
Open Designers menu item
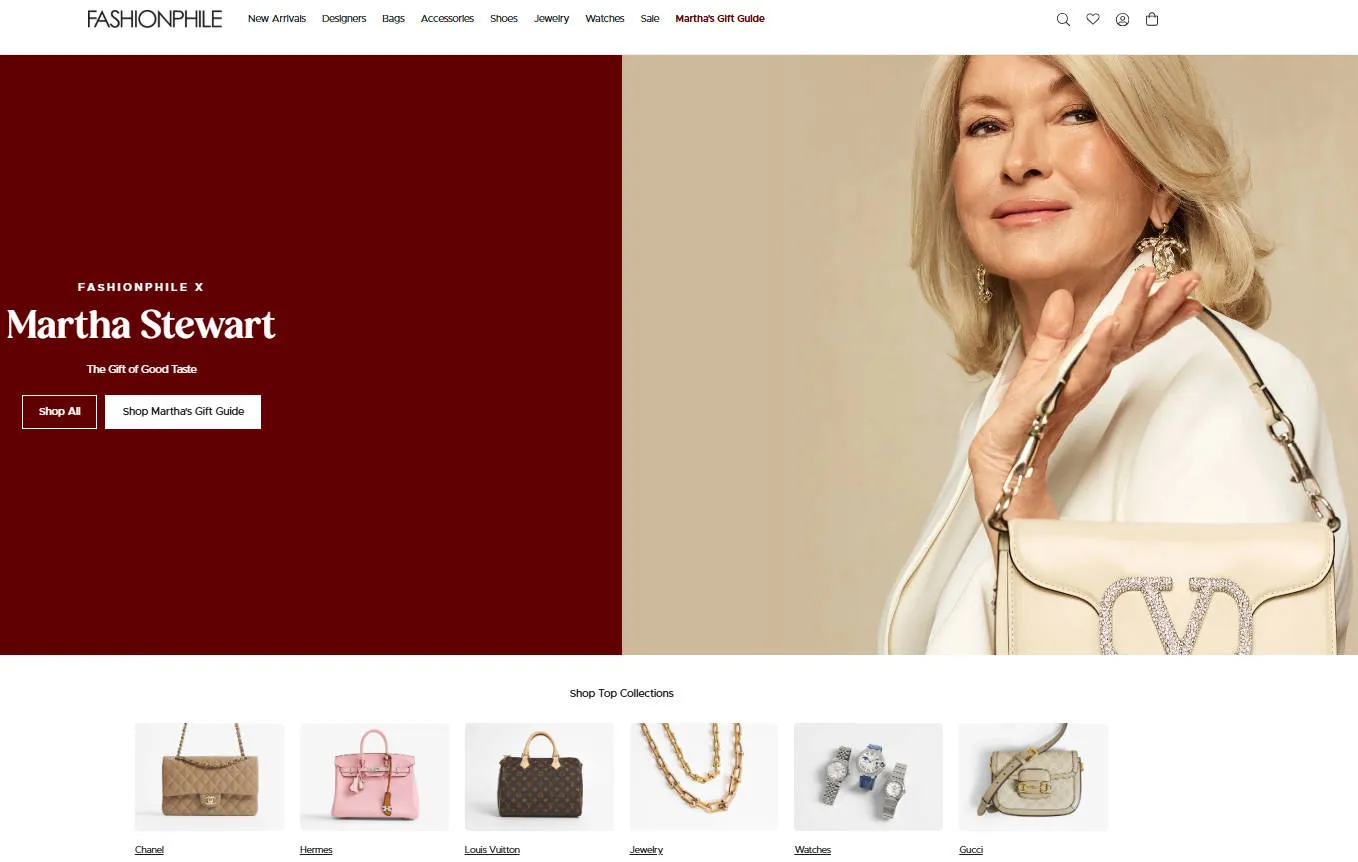[344, 19]
